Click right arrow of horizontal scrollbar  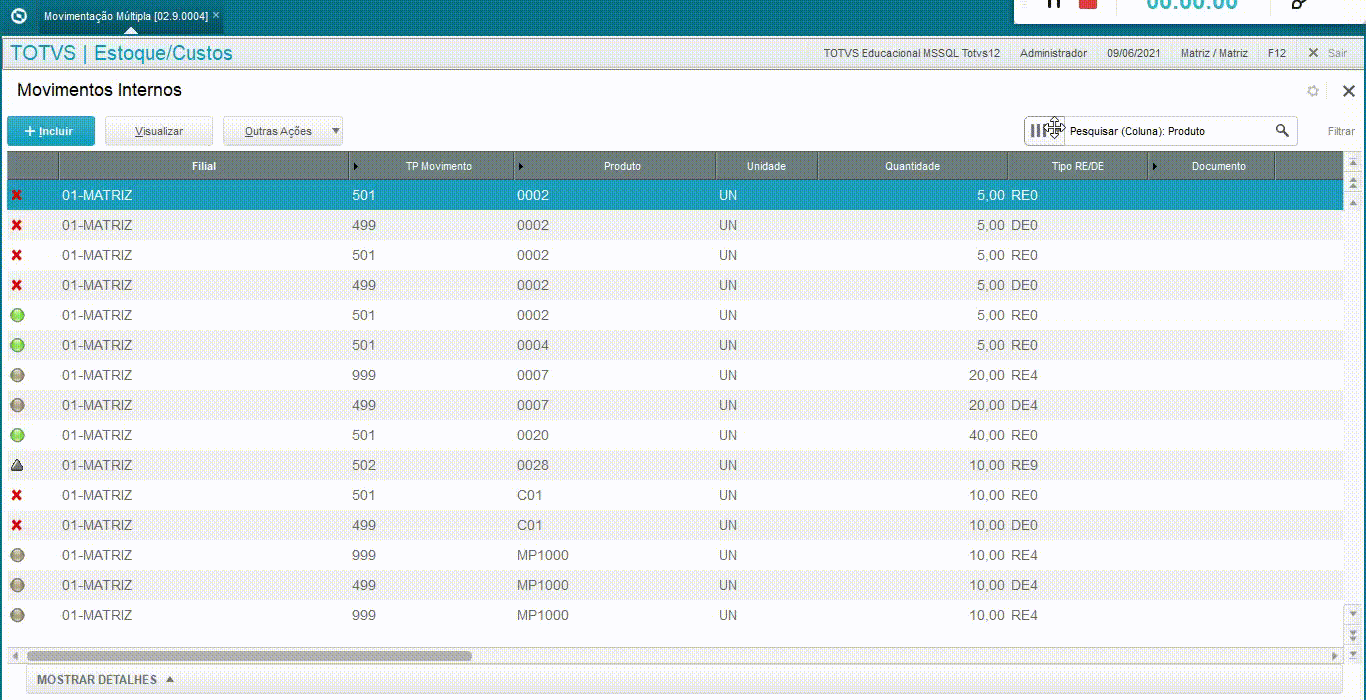point(1335,656)
